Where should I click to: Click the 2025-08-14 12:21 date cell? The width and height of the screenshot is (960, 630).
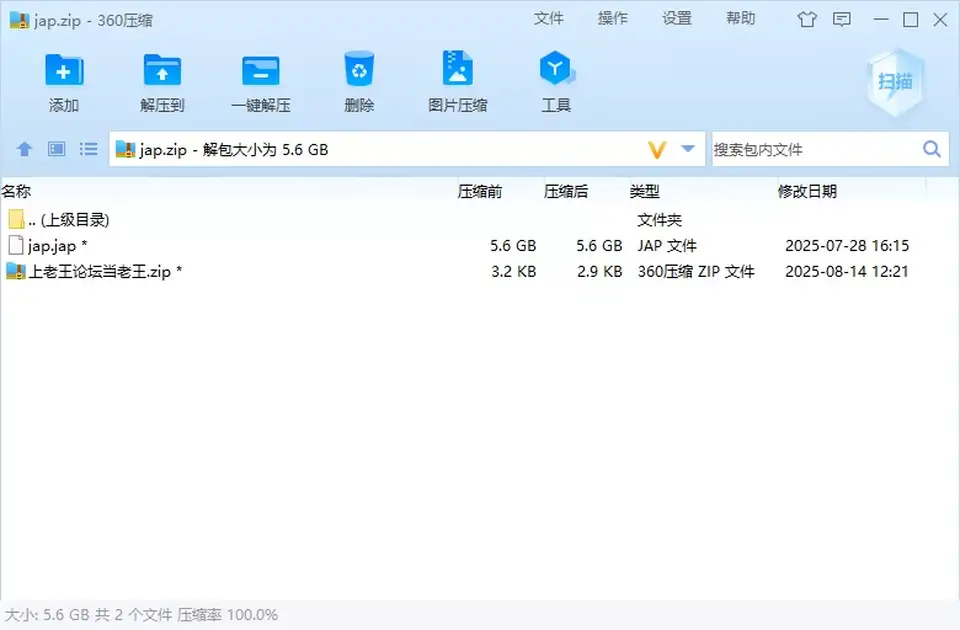coord(847,272)
